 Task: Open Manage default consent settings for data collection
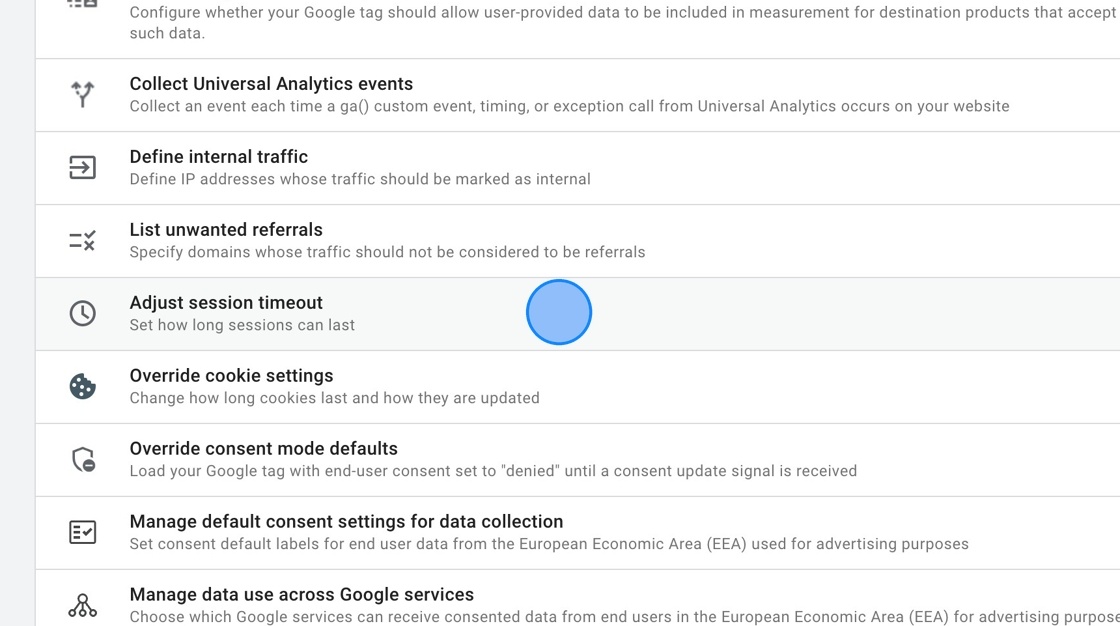tap(345, 521)
